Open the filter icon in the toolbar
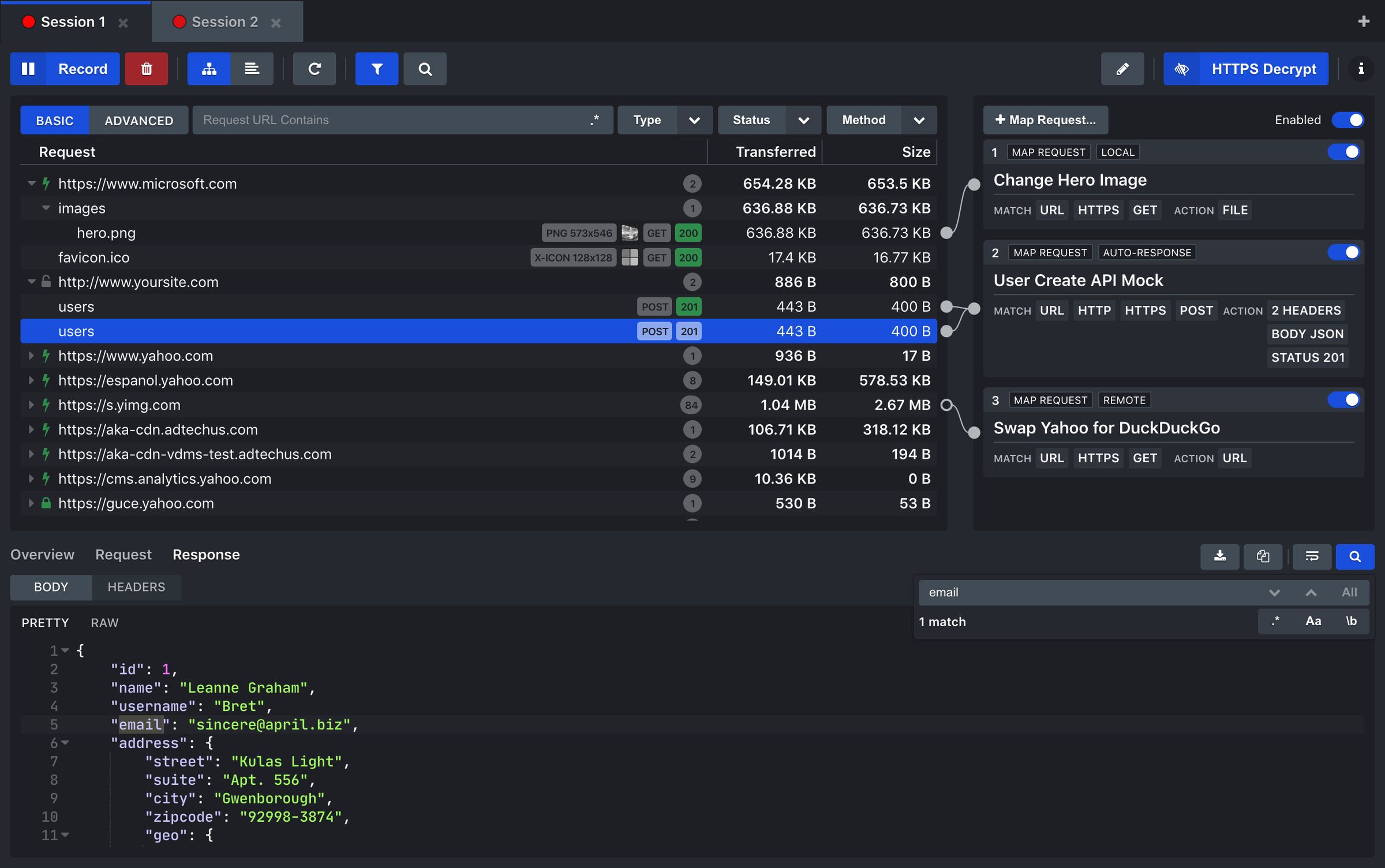Viewport: 1385px width, 868px height. (376, 69)
